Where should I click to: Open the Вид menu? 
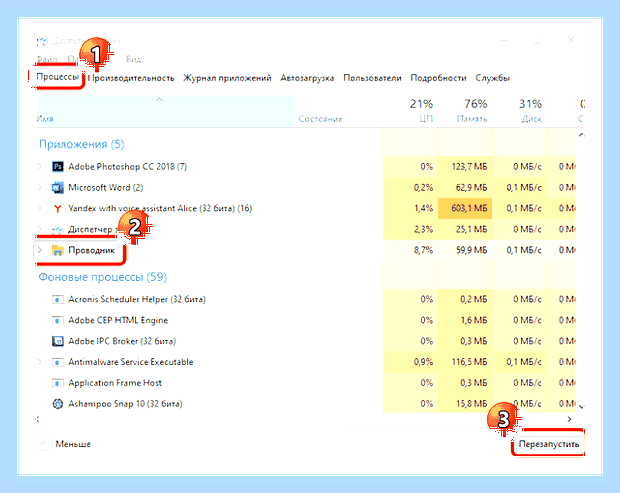[133, 59]
